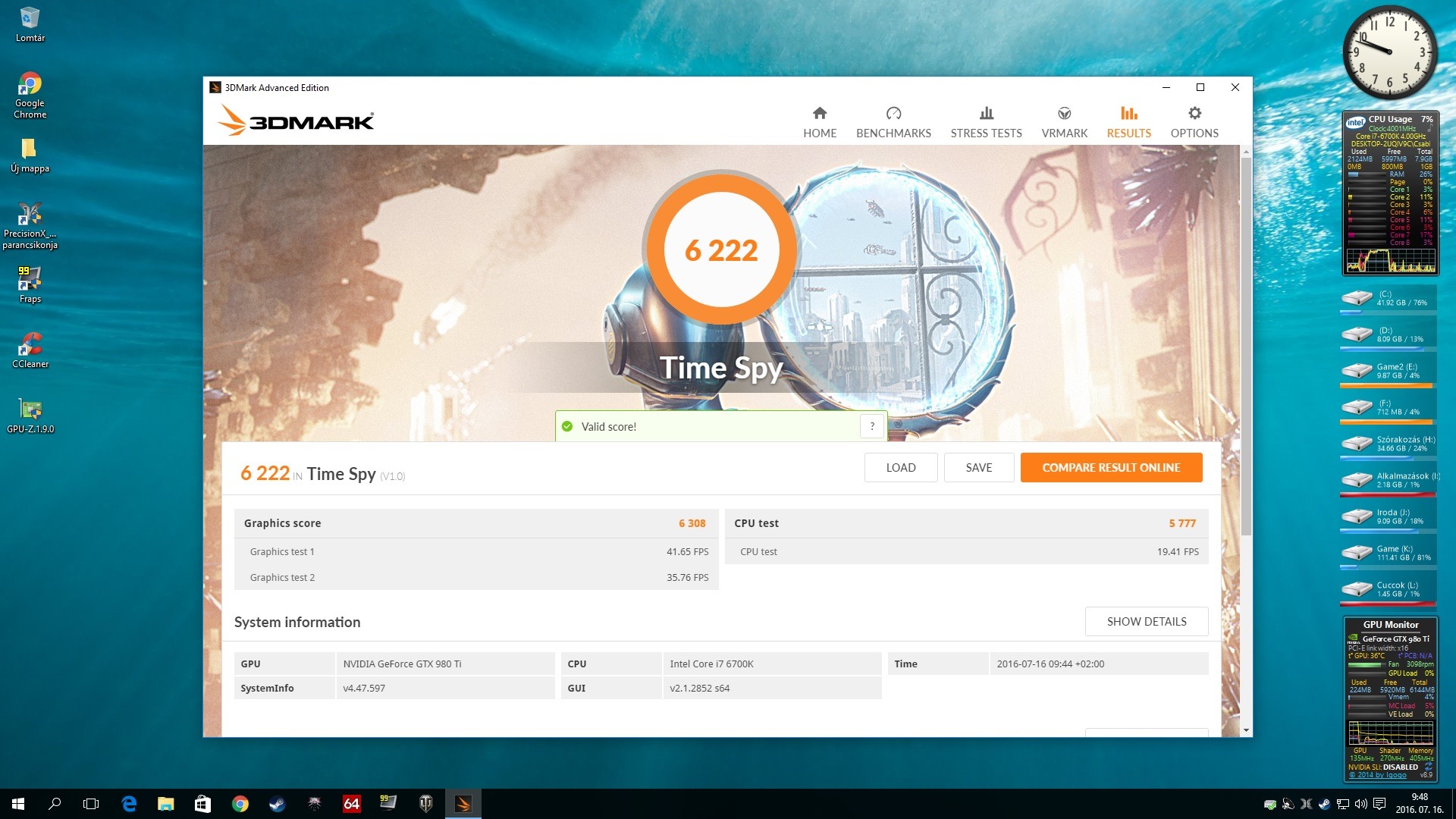Open the OPTIONS tab
This screenshot has height=819, width=1456.
[1194, 123]
